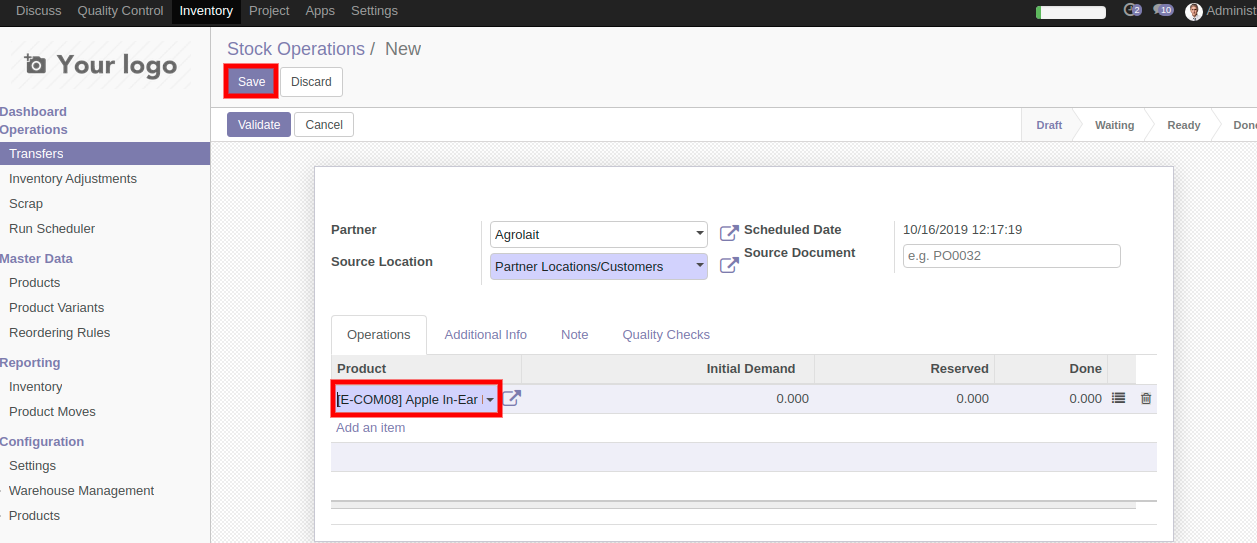Open the Product dropdown in operations row

point(490,399)
